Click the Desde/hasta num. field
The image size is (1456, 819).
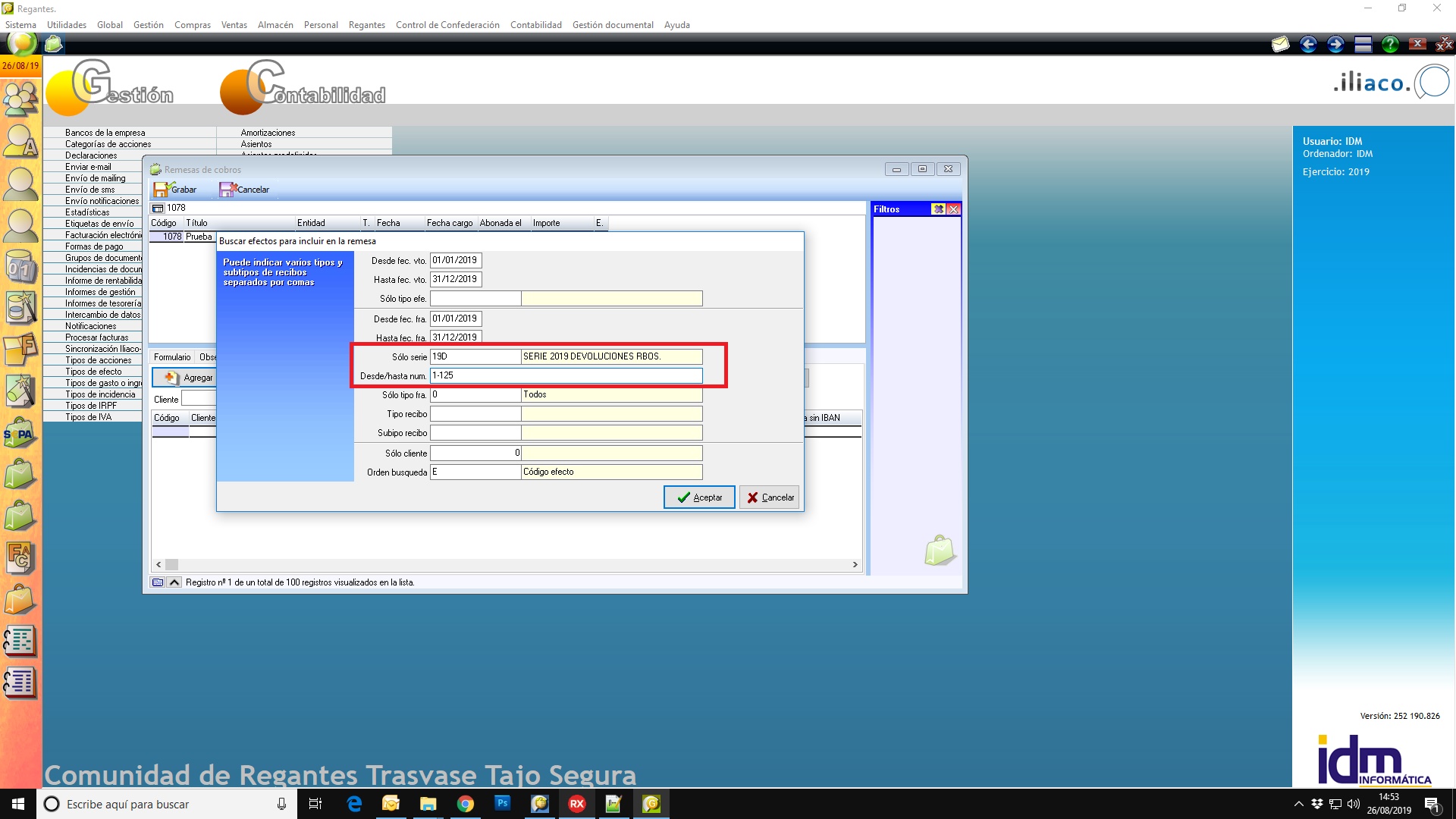click(x=566, y=375)
